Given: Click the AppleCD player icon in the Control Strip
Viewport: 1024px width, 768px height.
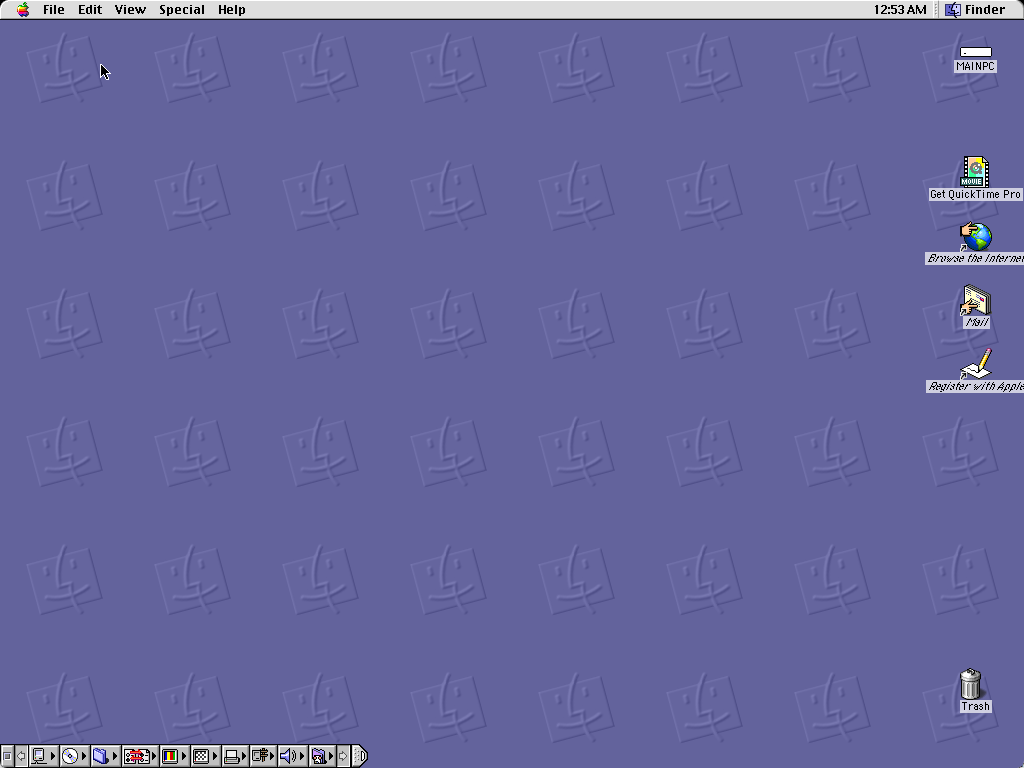Looking at the screenshot, I should click(x=69, y=756).
